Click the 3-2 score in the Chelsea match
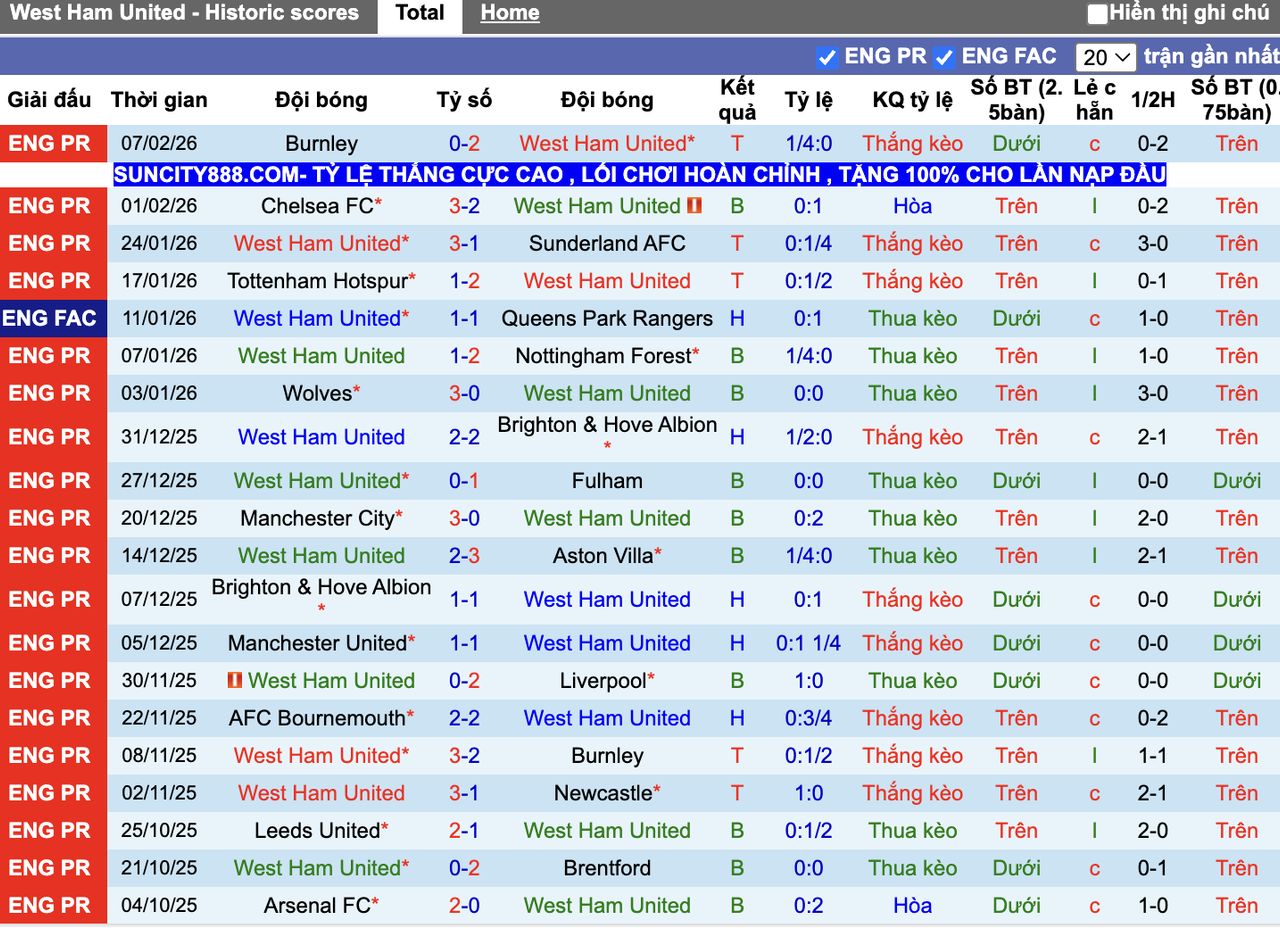The image size is (1280, 928). tap(464, 206)
